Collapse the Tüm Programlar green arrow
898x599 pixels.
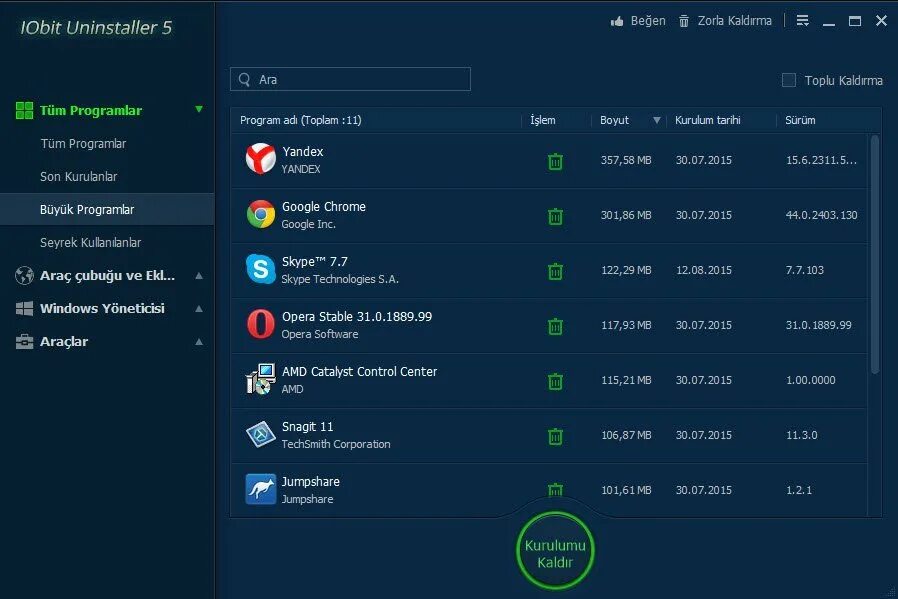click(x=199, y=109)
